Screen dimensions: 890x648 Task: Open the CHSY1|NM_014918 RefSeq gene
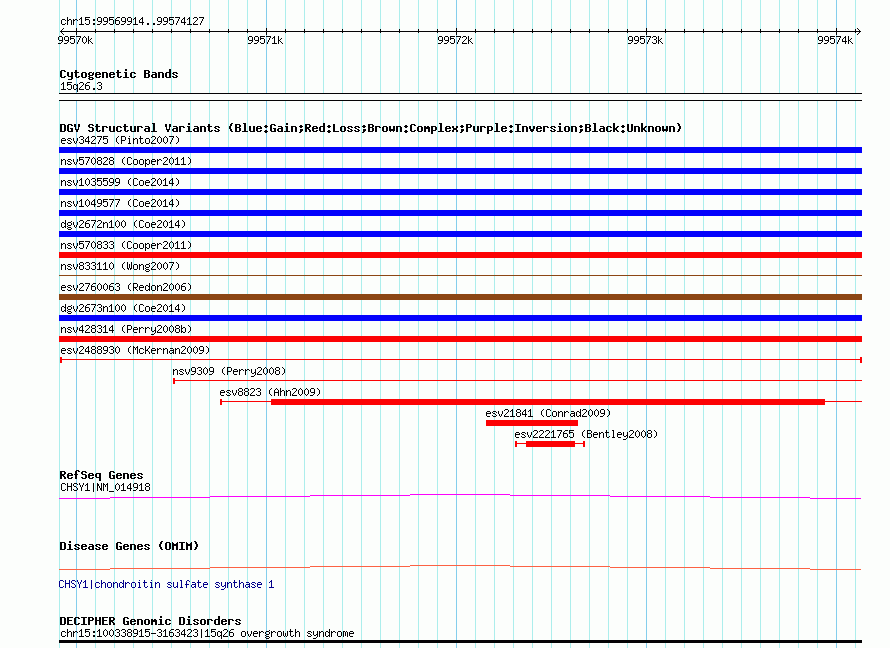(105, 487)
